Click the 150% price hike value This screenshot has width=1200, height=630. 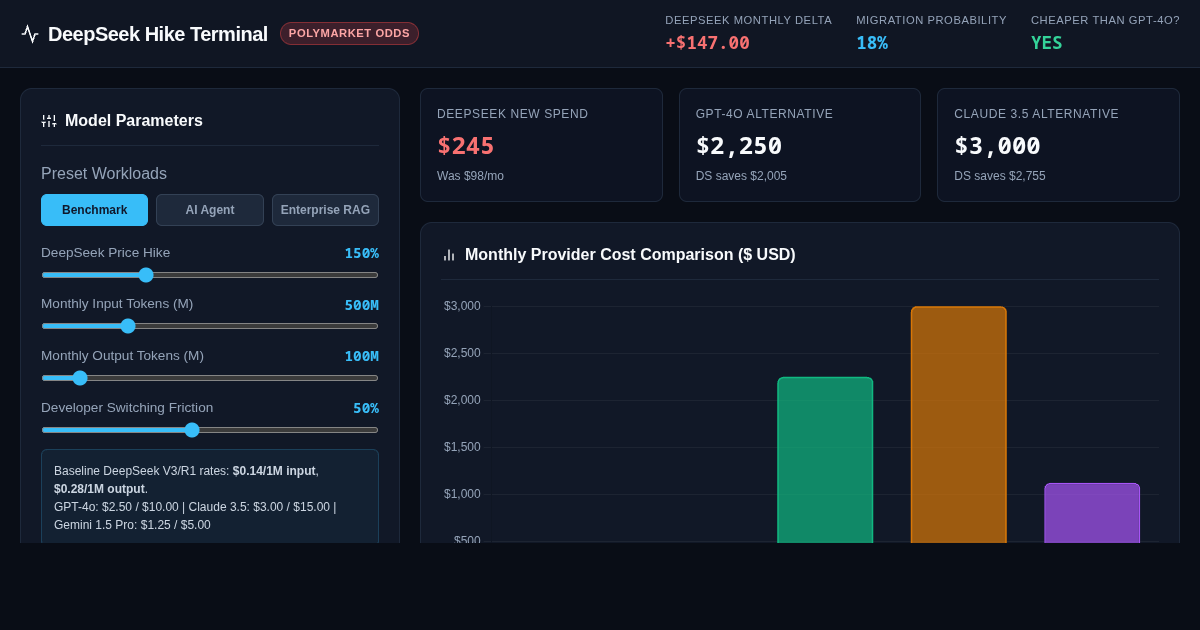click(x=362, y=253)
